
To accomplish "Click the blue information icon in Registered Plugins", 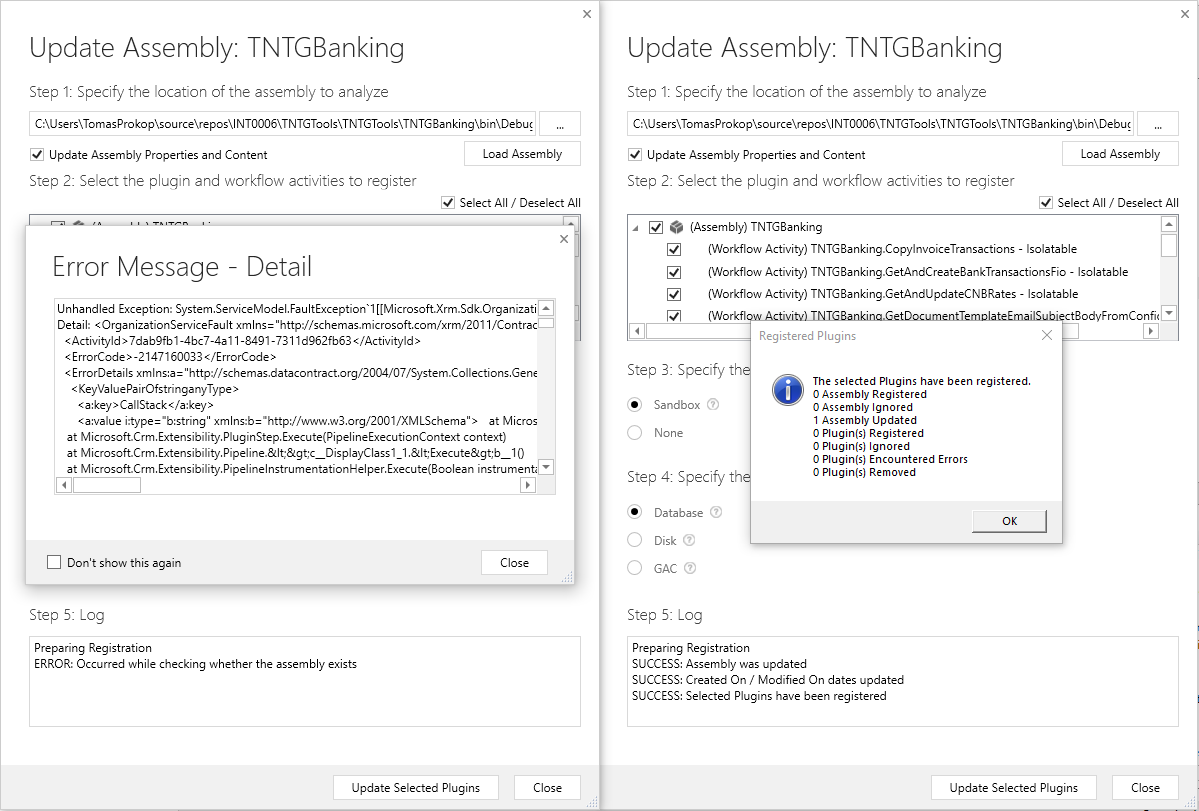I will coord(788,390).
